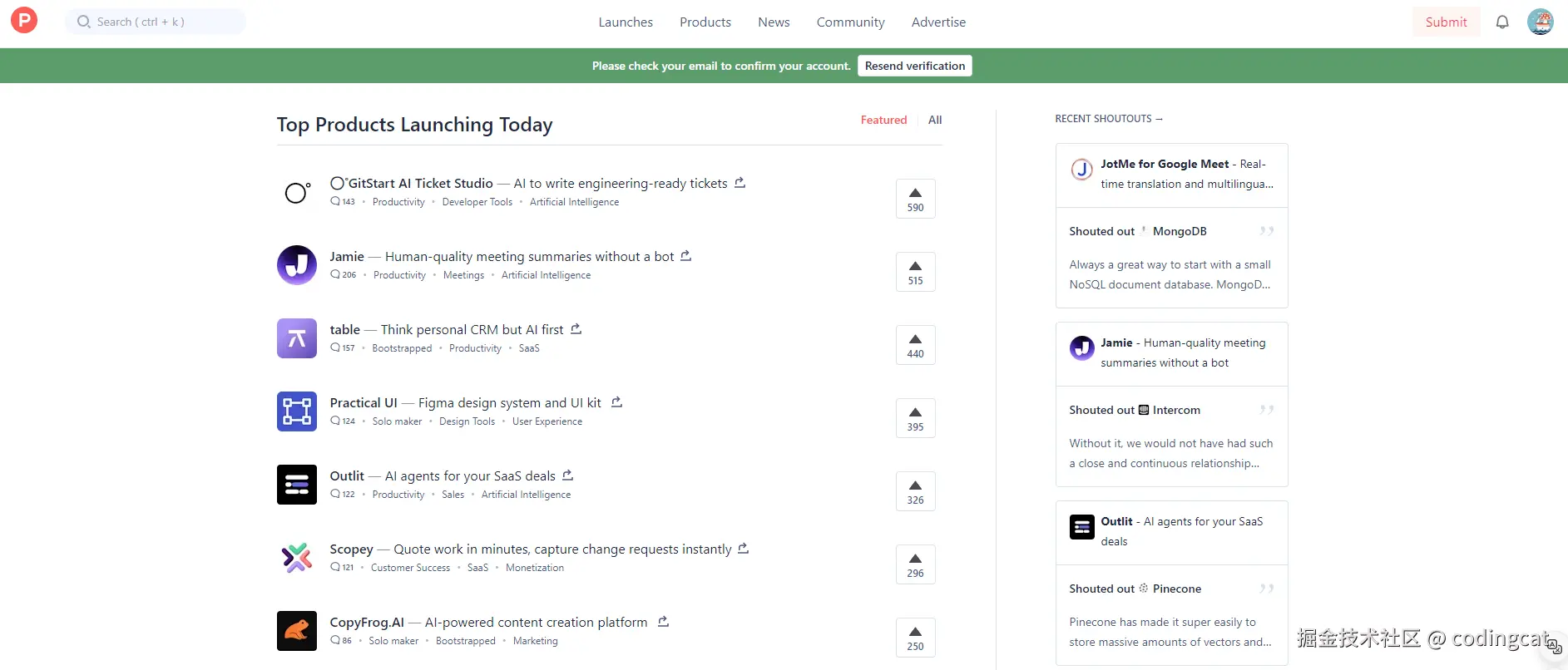Click the comments icon under table
Viewport: 1568px width, 670px height.
point(335,348)
